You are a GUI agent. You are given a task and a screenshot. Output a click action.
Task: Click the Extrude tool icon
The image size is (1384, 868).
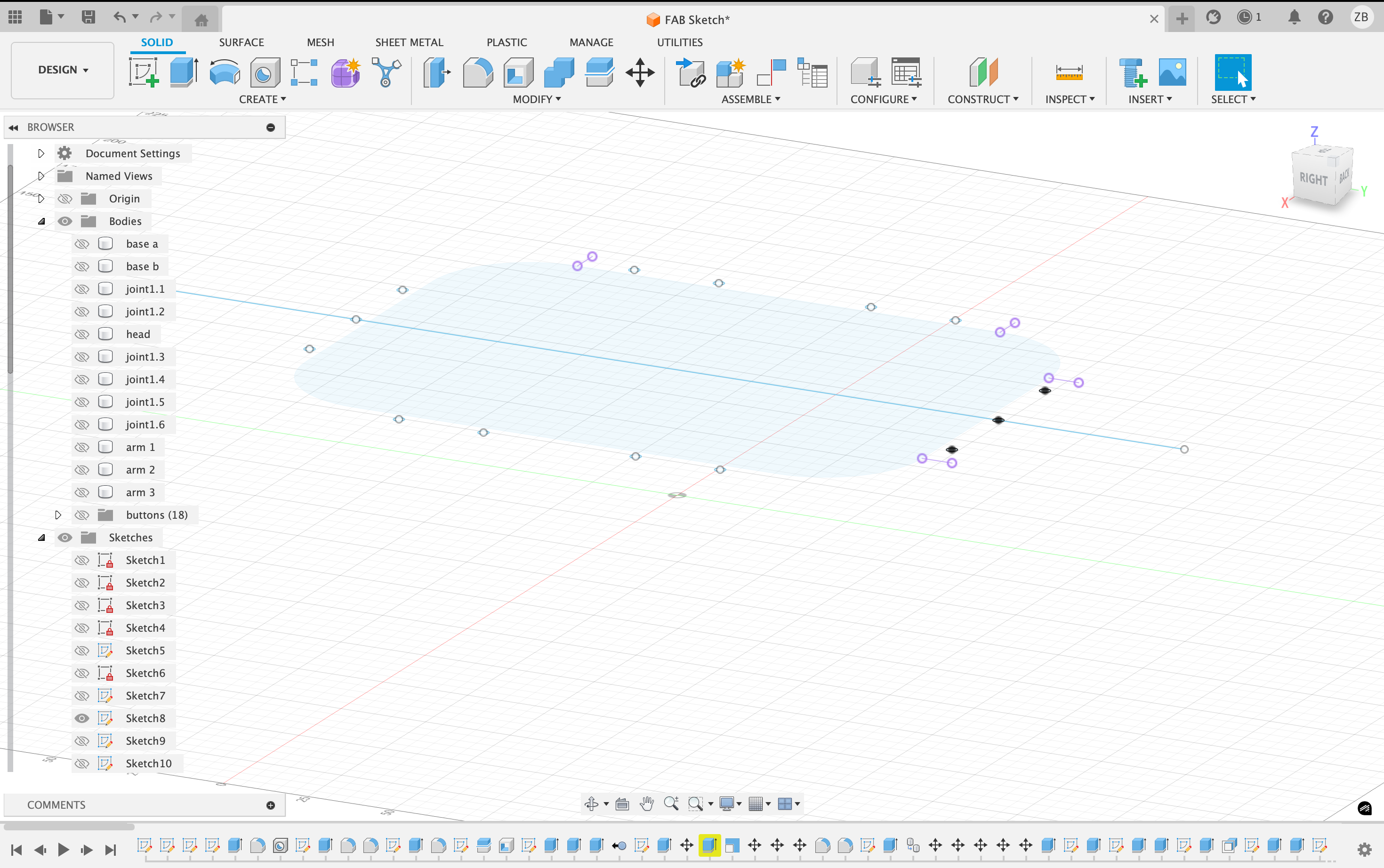pos(184,72)
